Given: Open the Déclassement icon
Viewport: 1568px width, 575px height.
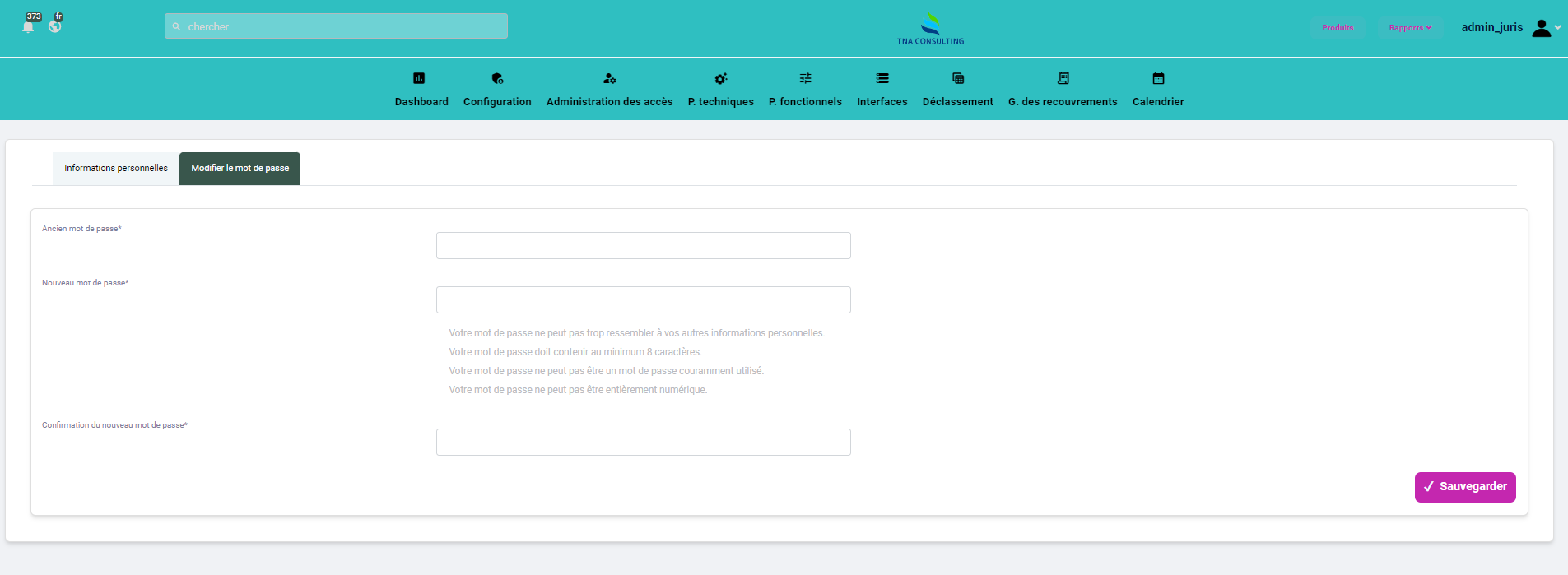Looking at the screenshot, I should click(958, 78).
